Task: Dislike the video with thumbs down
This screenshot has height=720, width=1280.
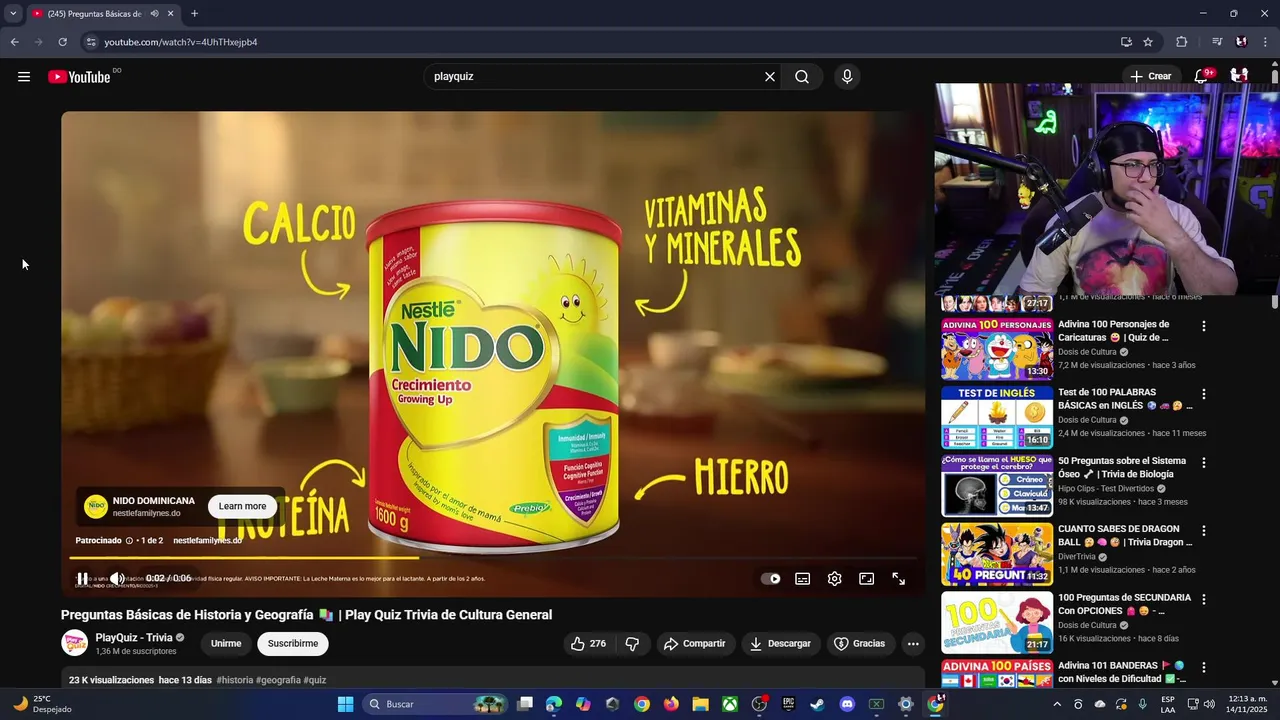Action: click(632, 644)
